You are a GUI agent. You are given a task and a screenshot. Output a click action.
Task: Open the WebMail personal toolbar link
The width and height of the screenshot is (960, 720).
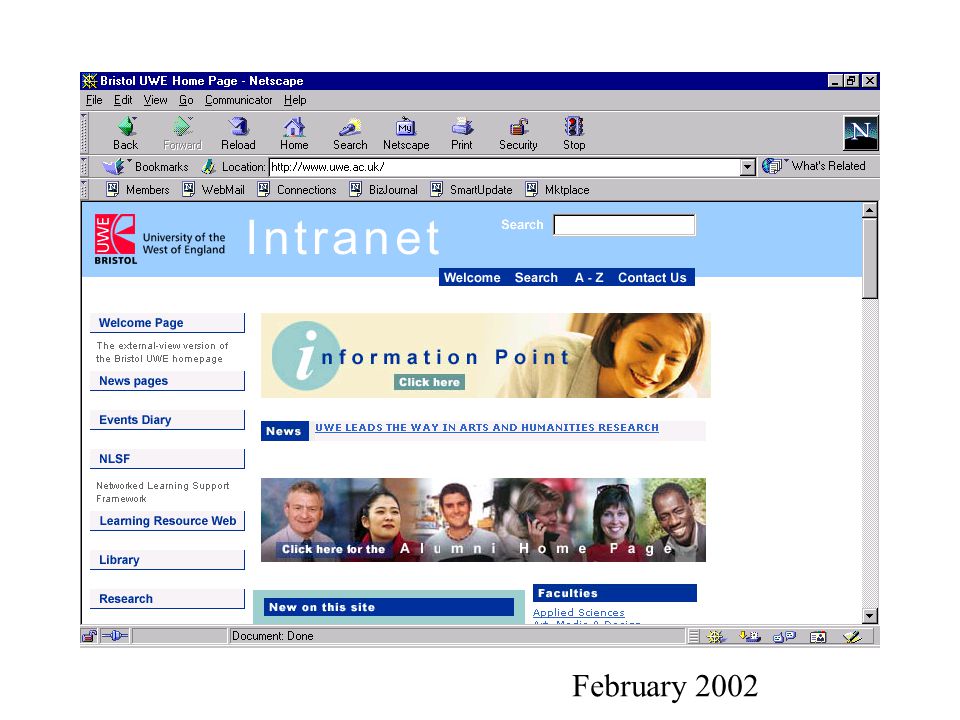click(214, 190)
